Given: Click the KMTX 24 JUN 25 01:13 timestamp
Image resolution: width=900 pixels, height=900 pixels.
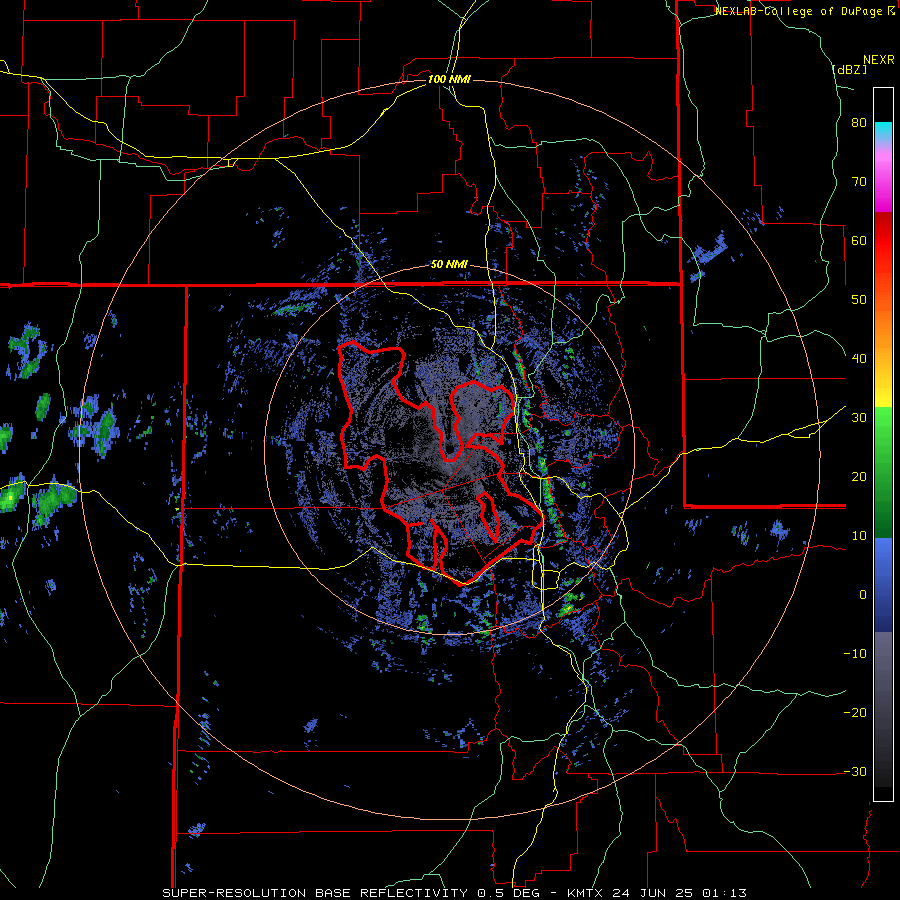Looking at the screenshot, I should [657, 893].
